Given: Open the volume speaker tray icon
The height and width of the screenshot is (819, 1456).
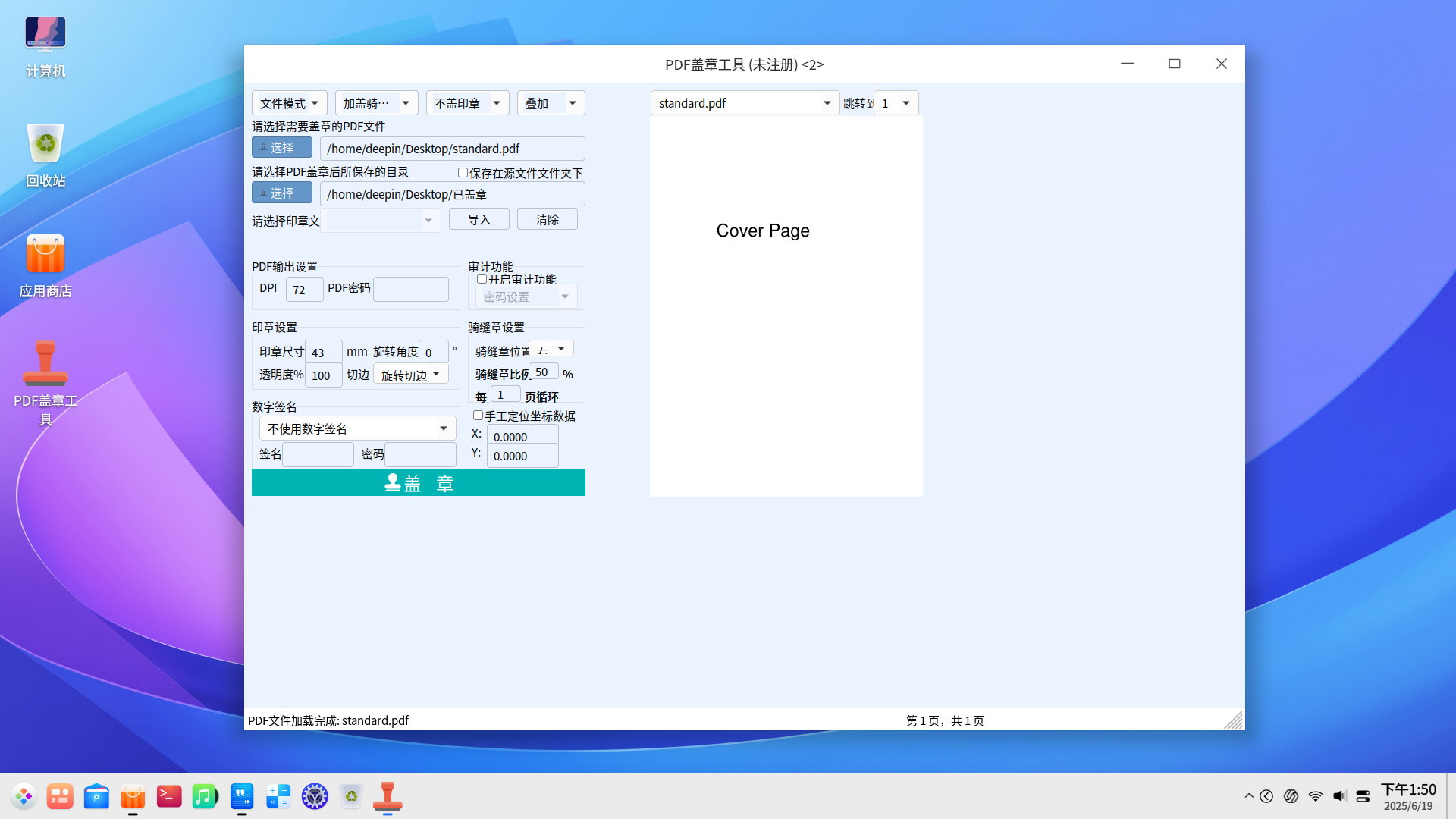Looking at the screenshot, I should (x=1340, y=796).
